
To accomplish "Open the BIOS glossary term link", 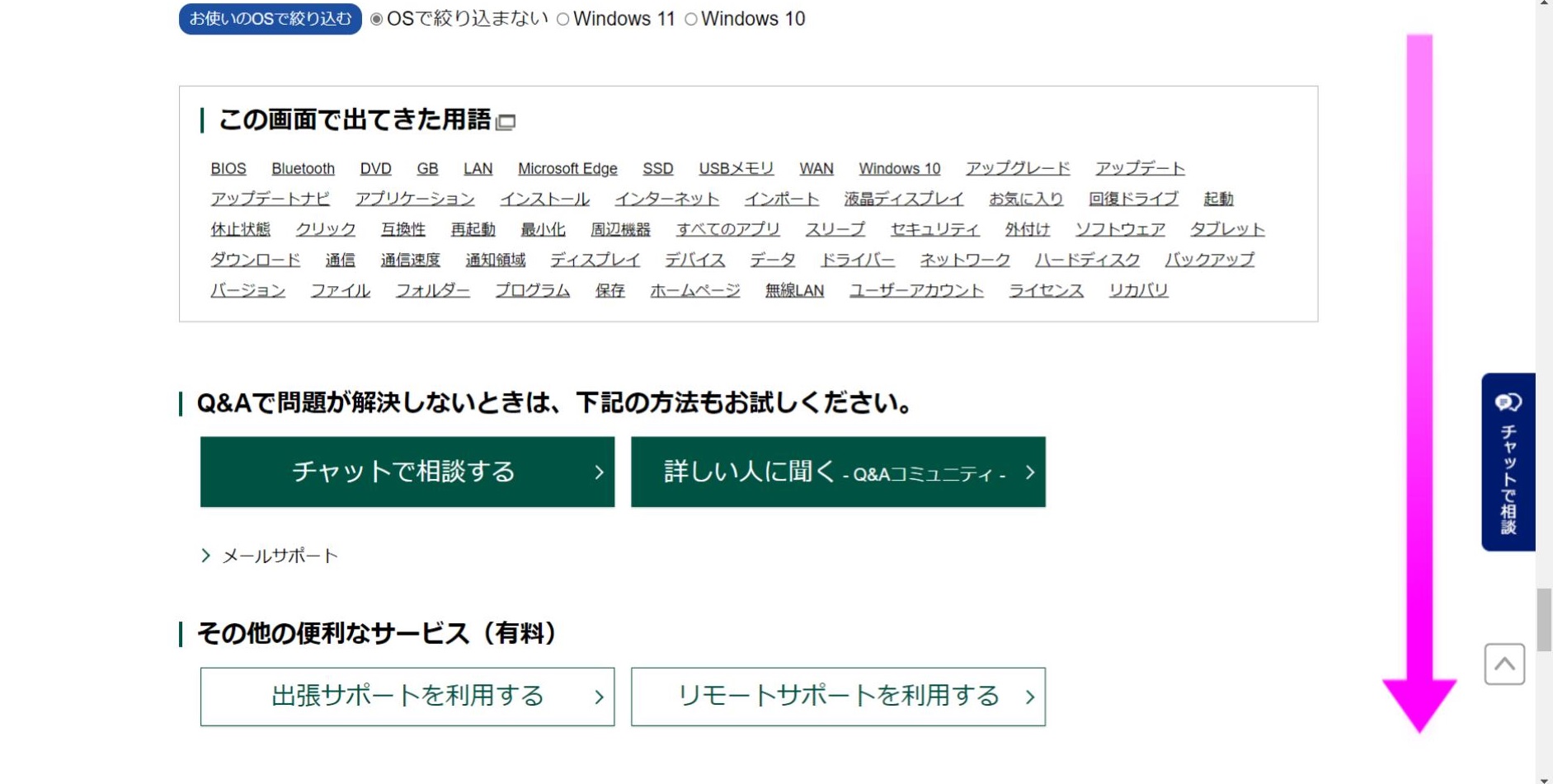I will [x=228, y=169].
